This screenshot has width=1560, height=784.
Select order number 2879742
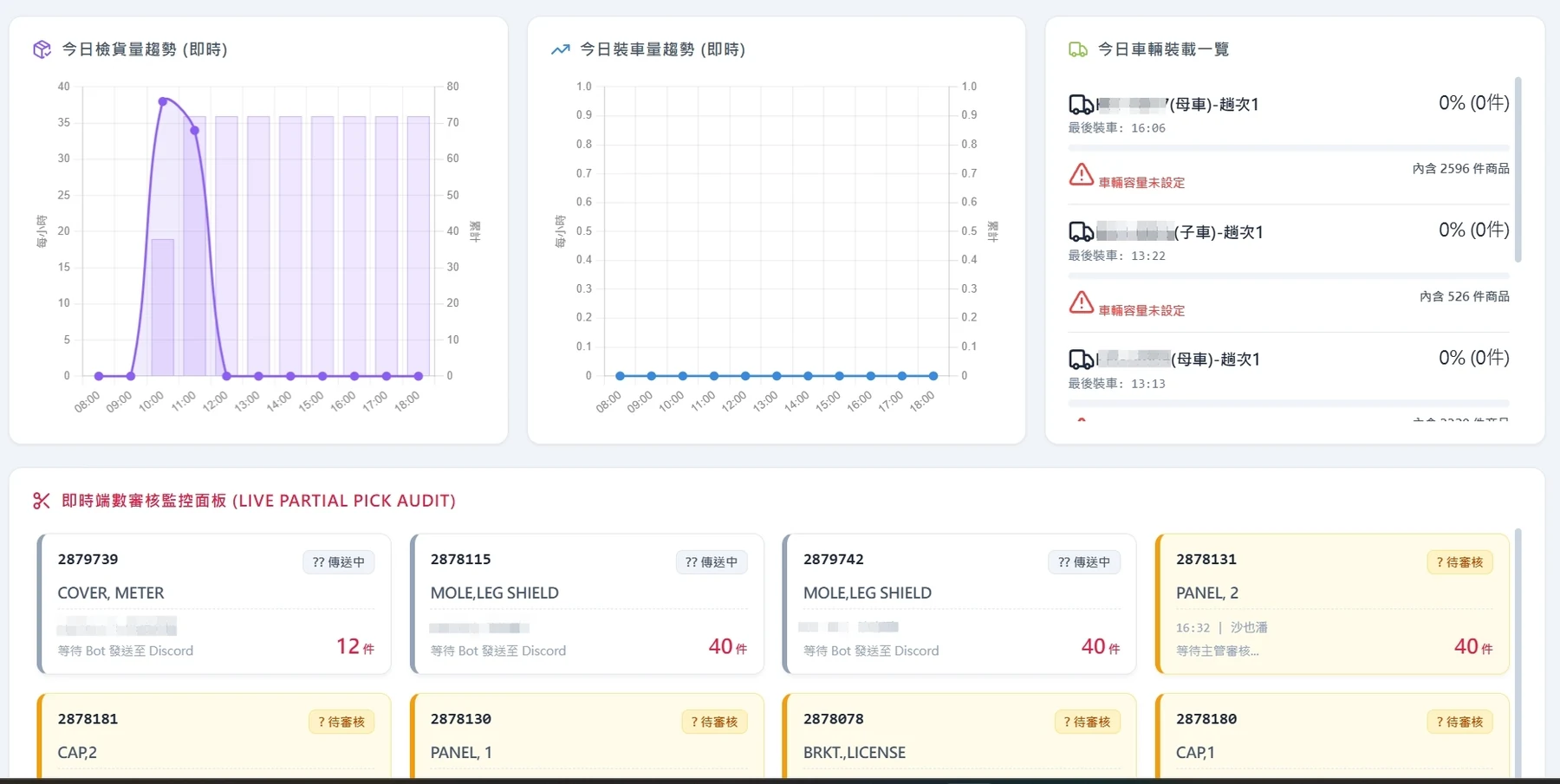833,560
